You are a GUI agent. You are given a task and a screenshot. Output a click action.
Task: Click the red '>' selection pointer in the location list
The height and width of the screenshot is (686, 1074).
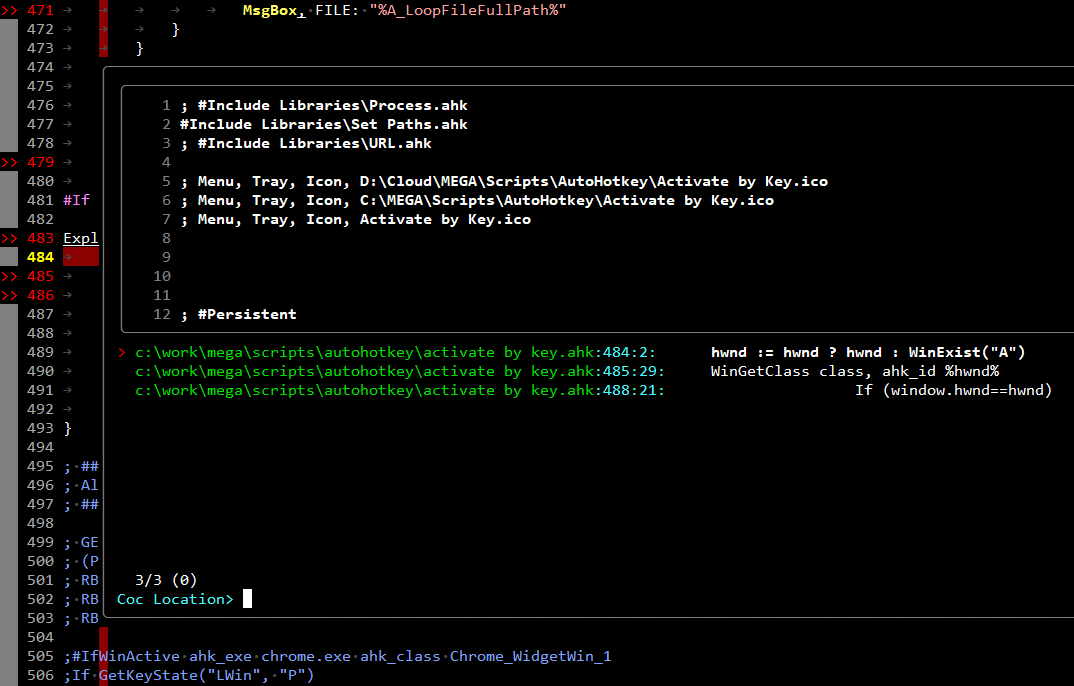[x=122, y=352]
